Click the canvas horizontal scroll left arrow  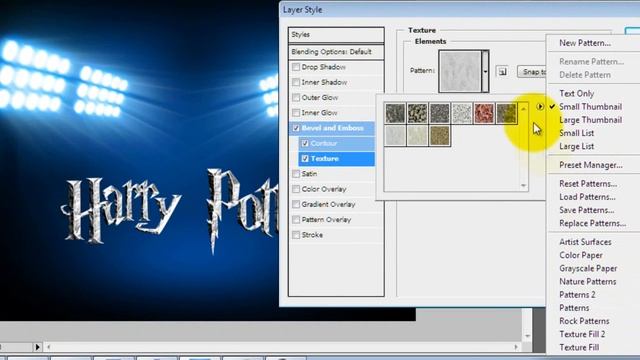(x=49, y=347)
